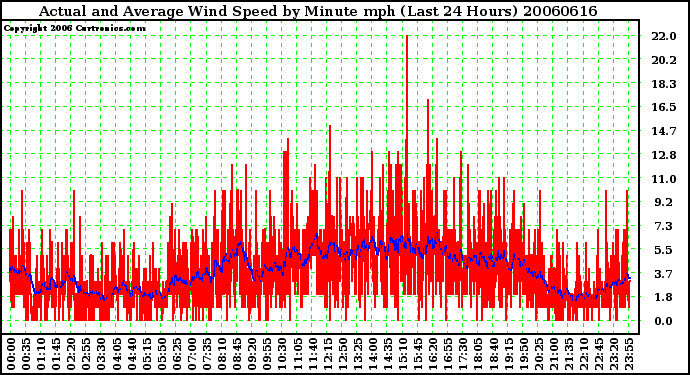Click the 08:10 time label
Screen dimensions: 690x375
222,354
